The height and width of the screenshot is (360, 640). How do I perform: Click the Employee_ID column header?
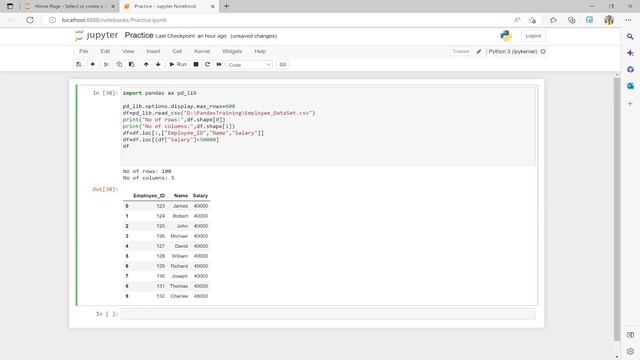coord(149,196)
